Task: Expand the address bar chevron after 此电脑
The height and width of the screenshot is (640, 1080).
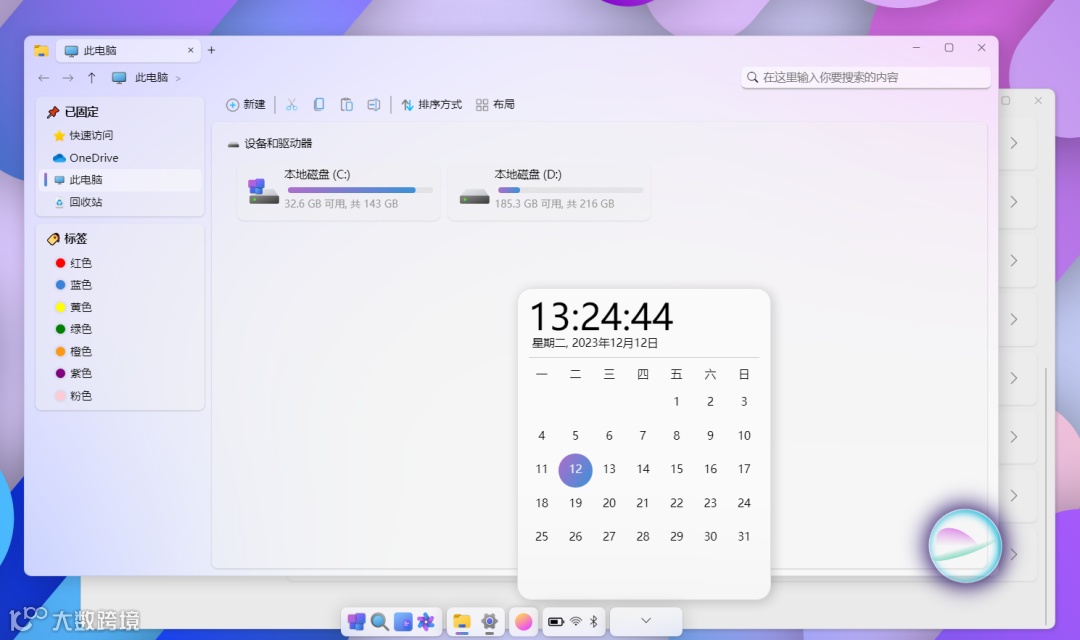Action: [x=178, y=79]
